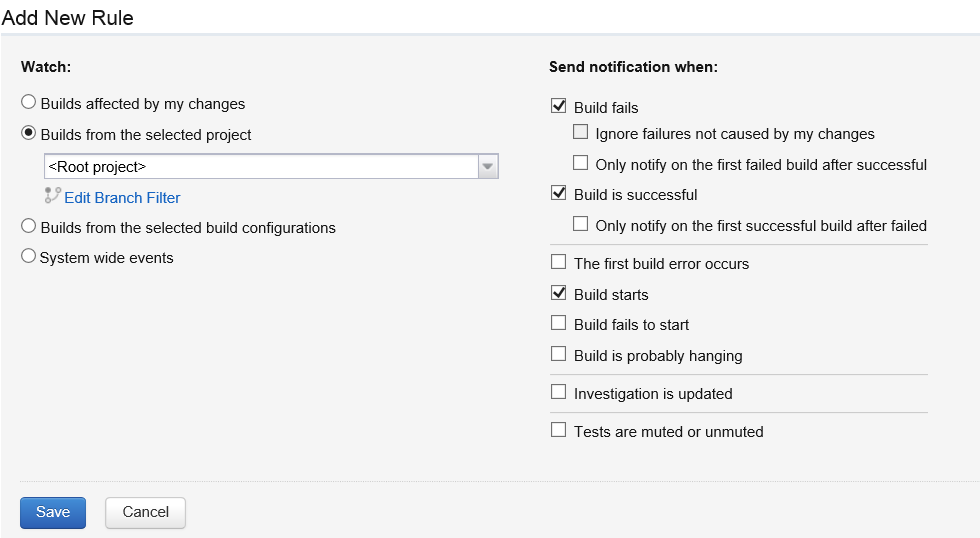Uncheck the Build fails checkbox

pyautogui.click(x=558, y=106)
